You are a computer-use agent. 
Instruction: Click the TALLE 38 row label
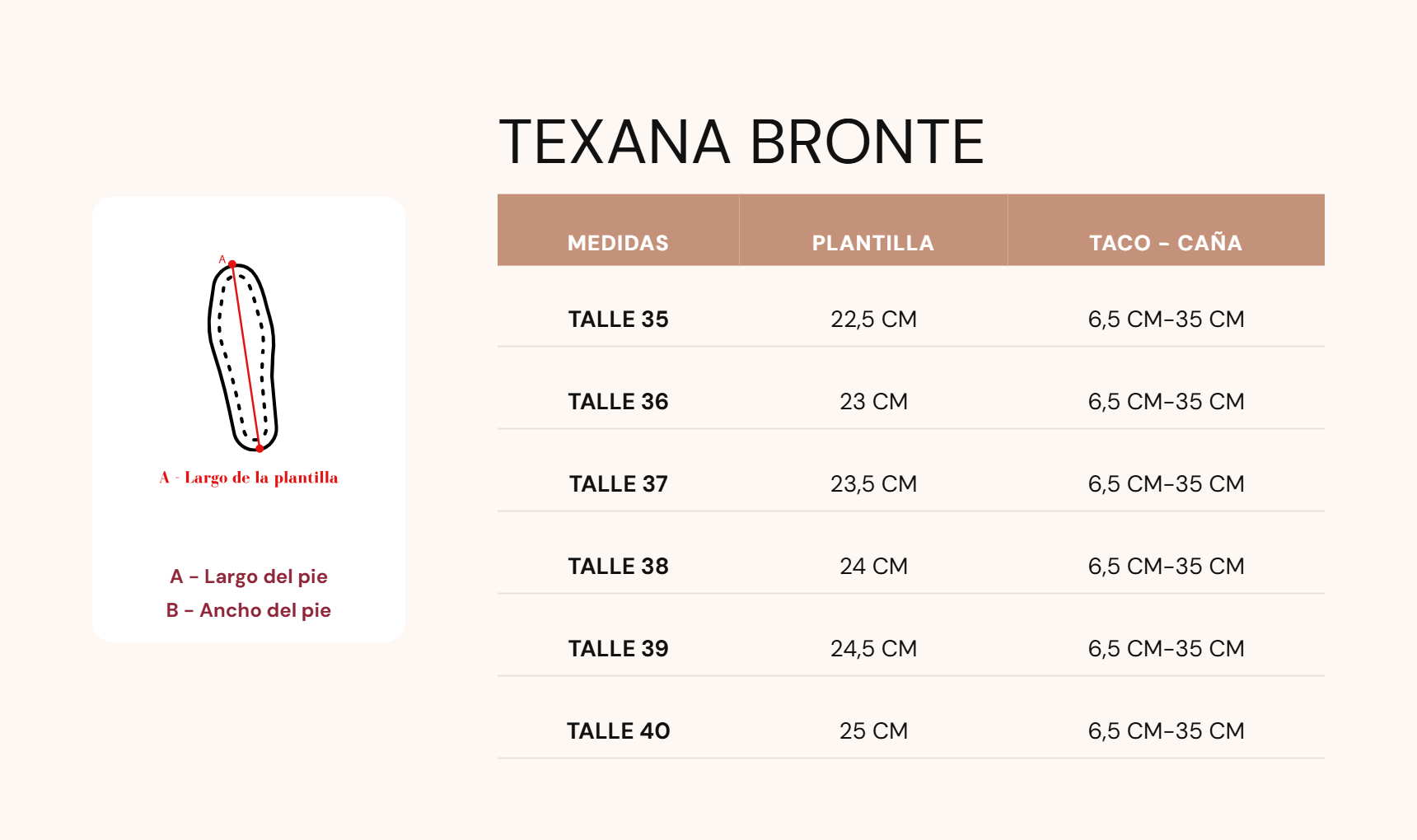point(618,567)
